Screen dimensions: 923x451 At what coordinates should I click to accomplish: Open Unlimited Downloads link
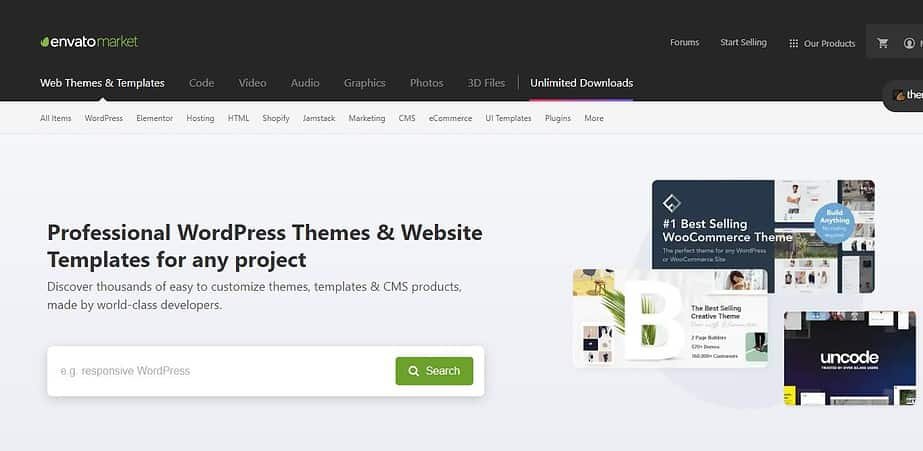coord(582,83)
